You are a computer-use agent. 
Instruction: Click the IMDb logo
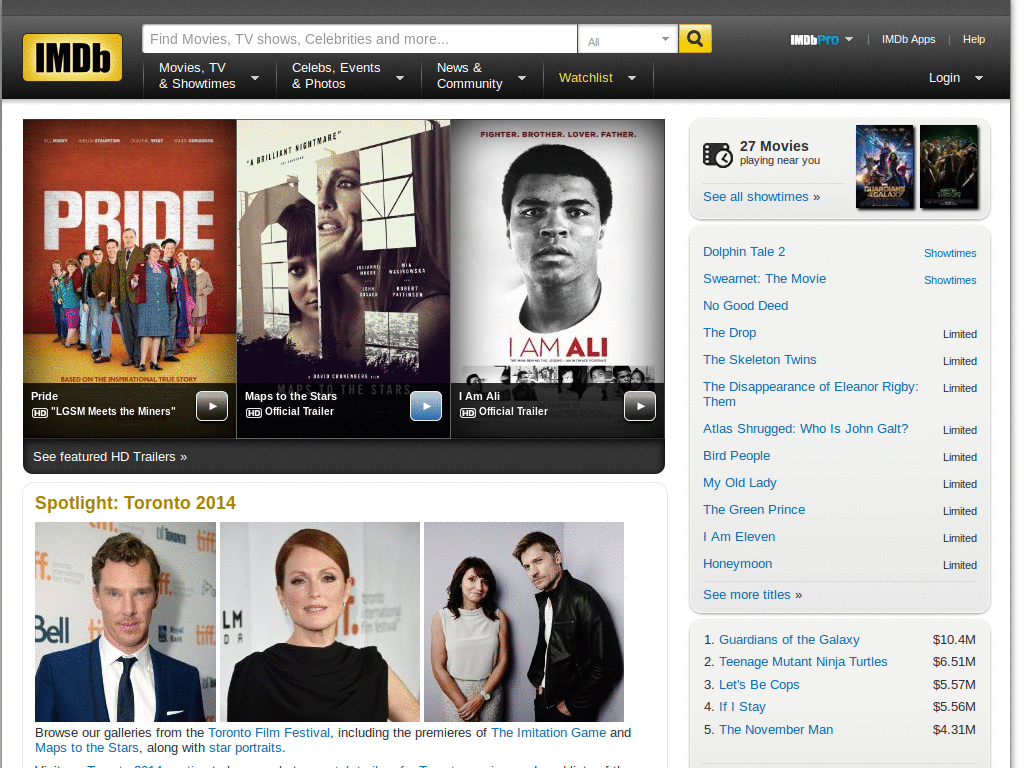coord(72,57)
